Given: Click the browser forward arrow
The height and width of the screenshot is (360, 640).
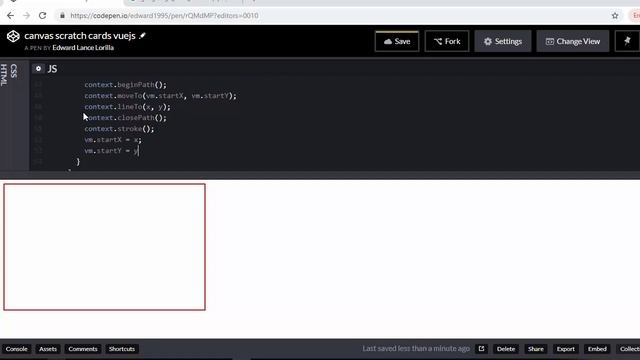Looking at the screenshot, I should (27, 16).
